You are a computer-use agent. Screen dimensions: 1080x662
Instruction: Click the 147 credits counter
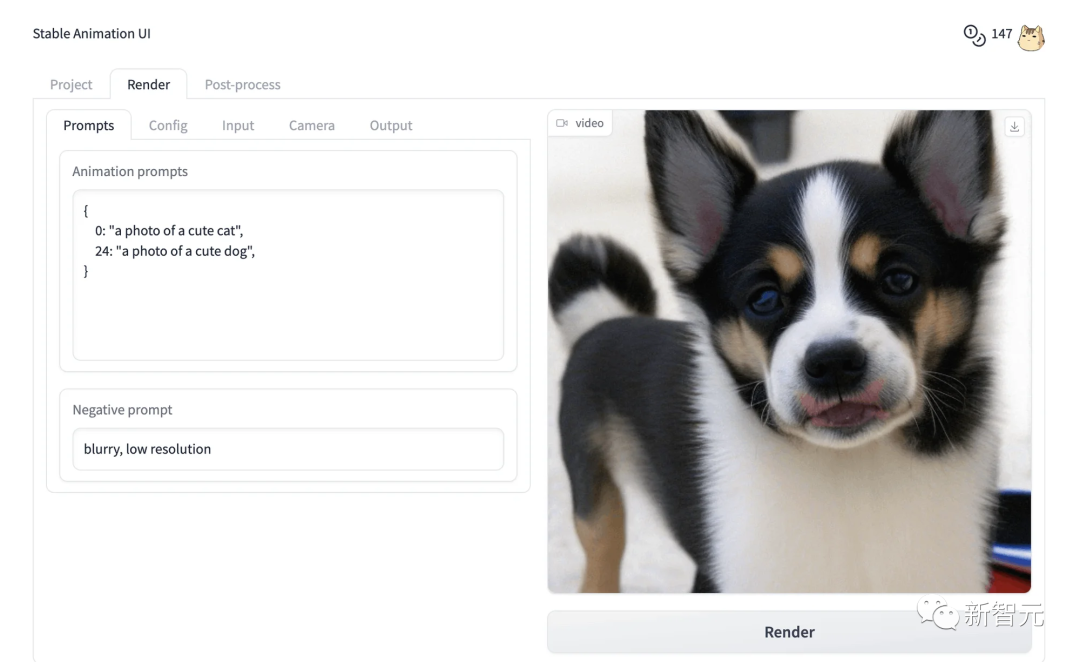pos(1001,34)
